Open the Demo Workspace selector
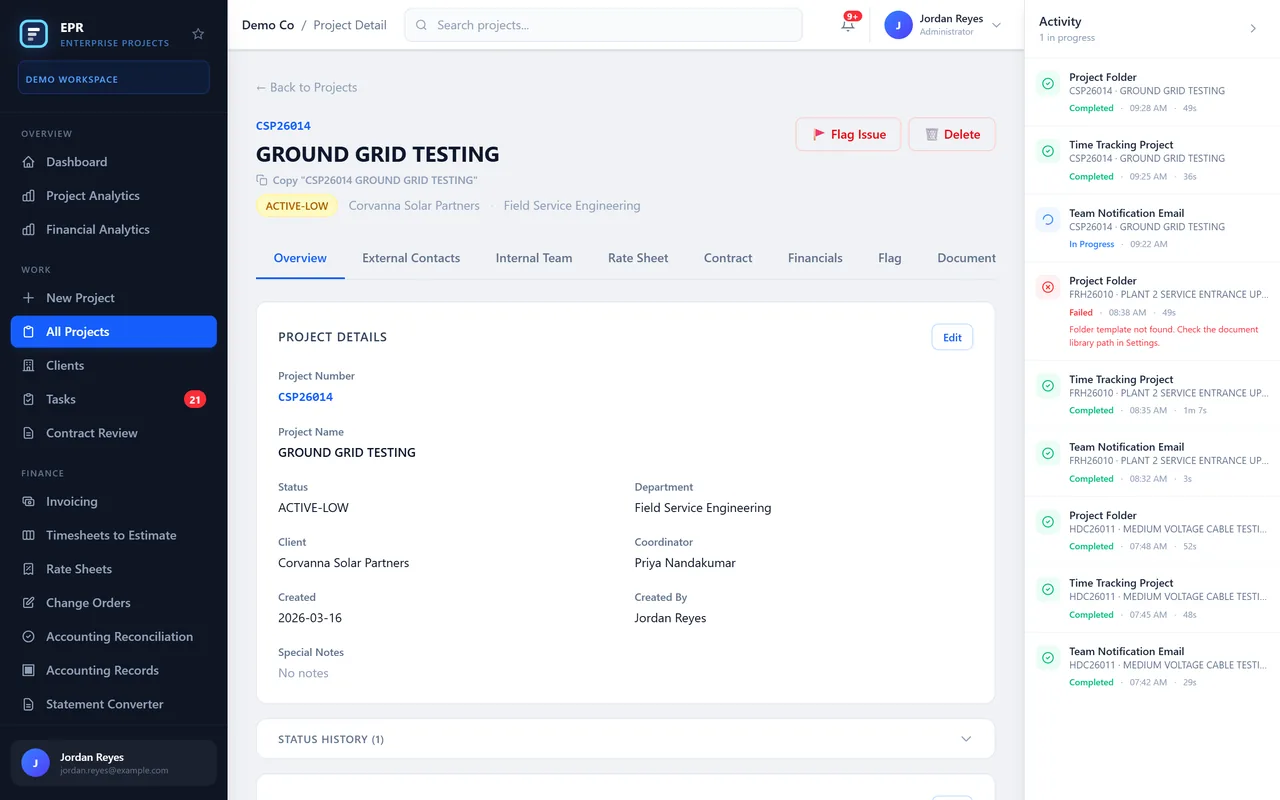Image resolution: width=1280 pixels, height=800 pixels. 113,79
